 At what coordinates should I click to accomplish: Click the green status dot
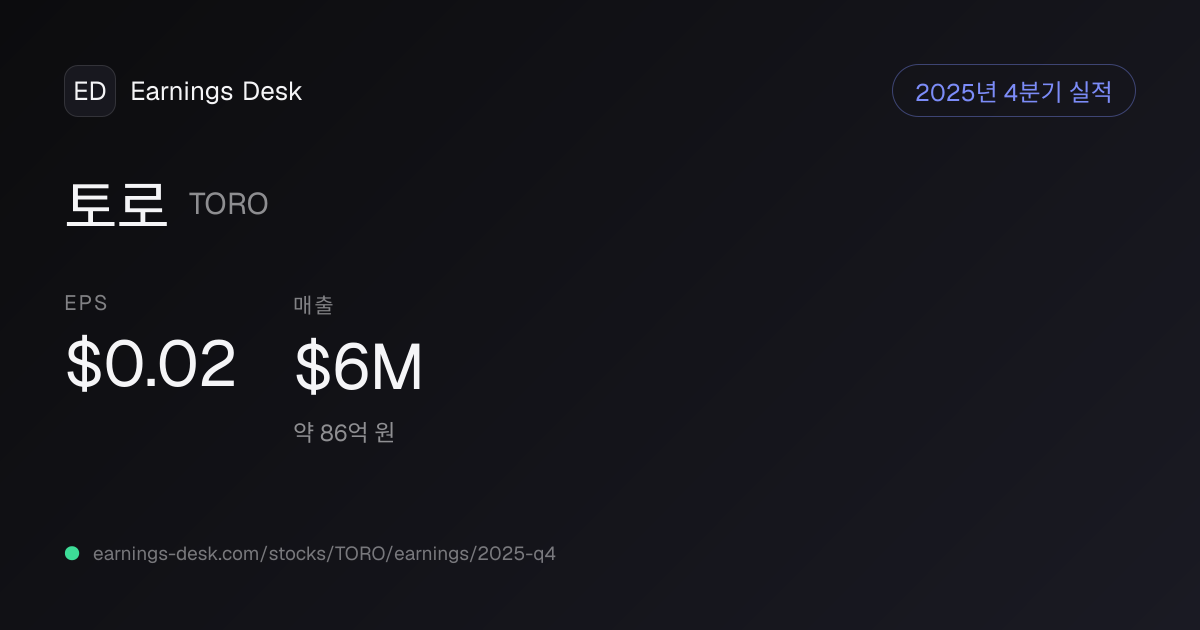[x=72, y=553]
